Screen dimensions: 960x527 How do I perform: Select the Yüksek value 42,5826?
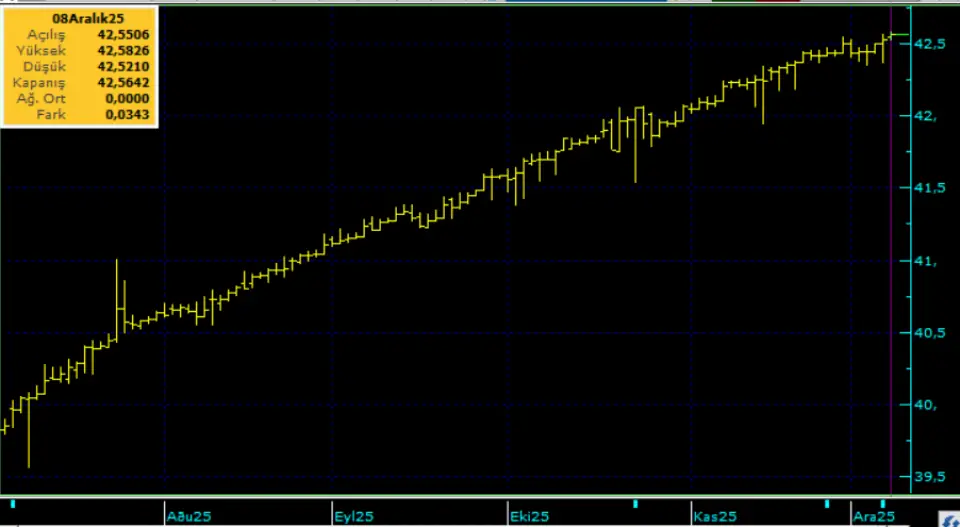tap(123, 50)
